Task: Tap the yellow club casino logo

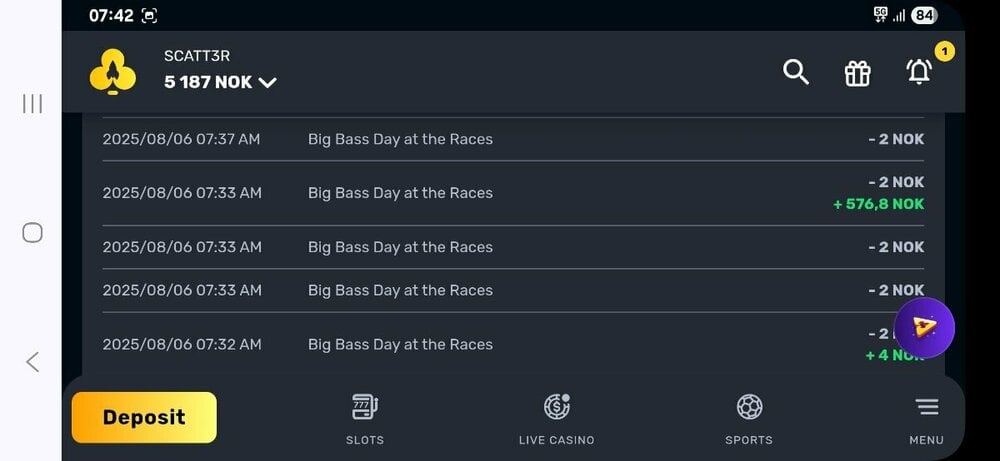Action: (x=113, y=71)
